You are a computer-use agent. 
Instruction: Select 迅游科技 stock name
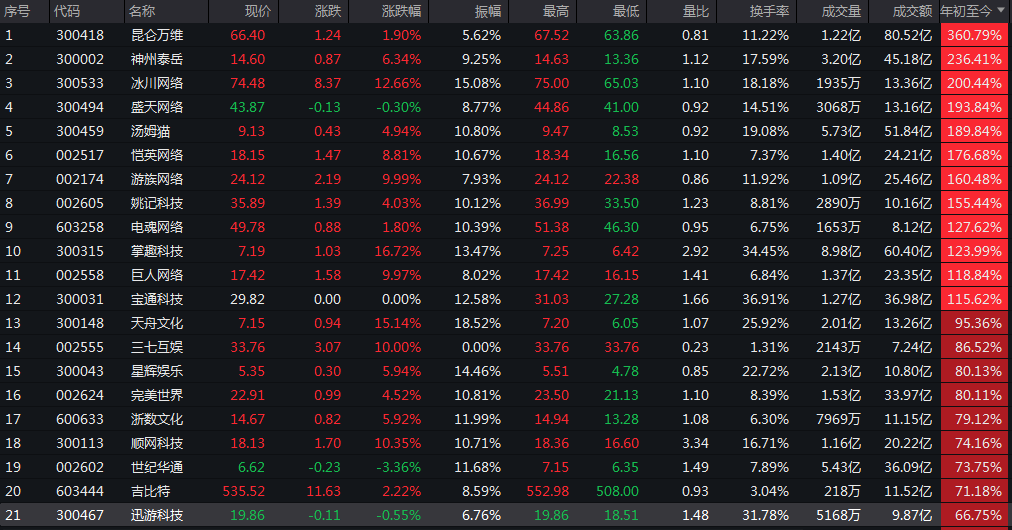[x=157, y=515]
